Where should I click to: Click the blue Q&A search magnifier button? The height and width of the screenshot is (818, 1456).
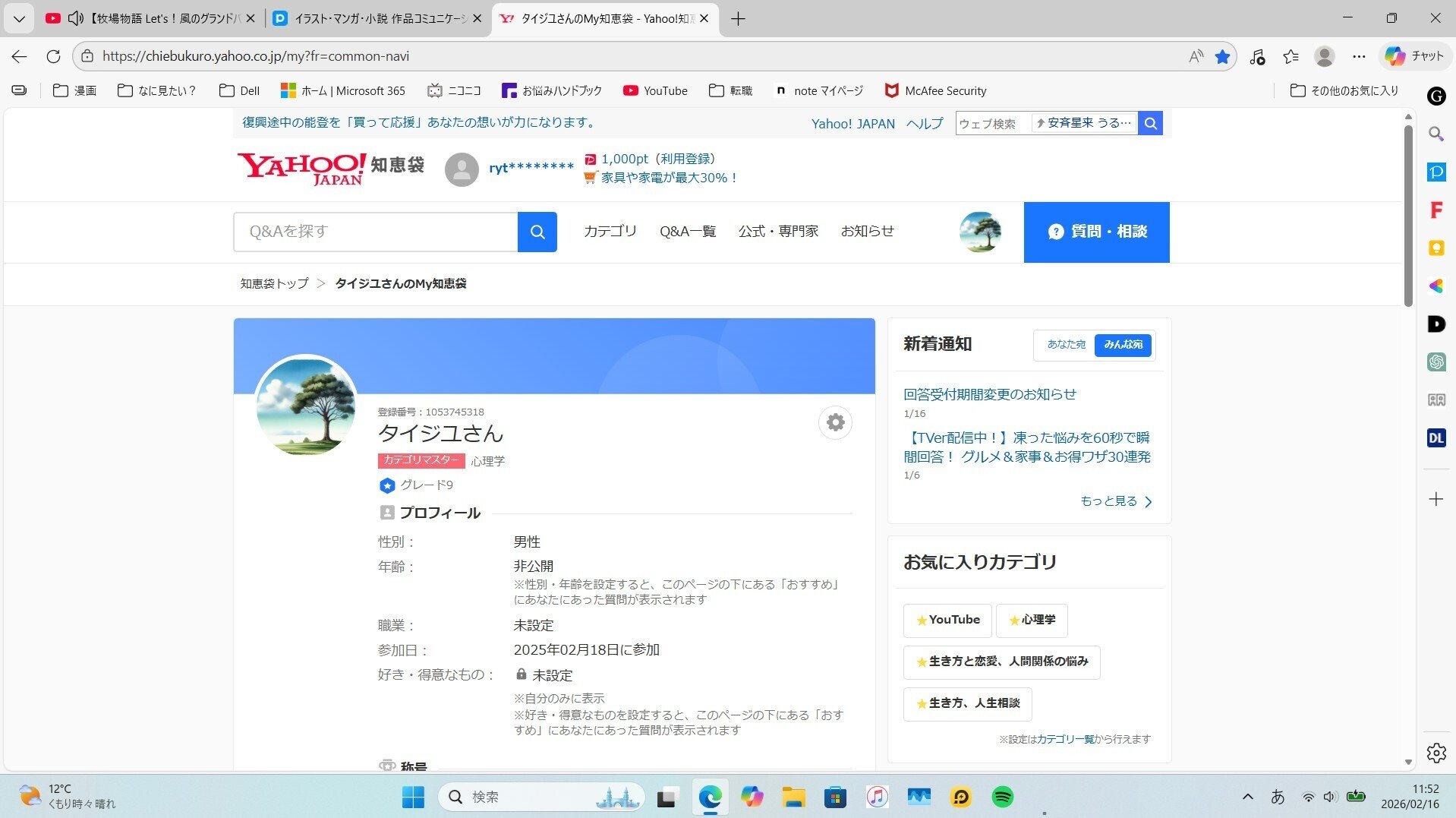(537, 232)
